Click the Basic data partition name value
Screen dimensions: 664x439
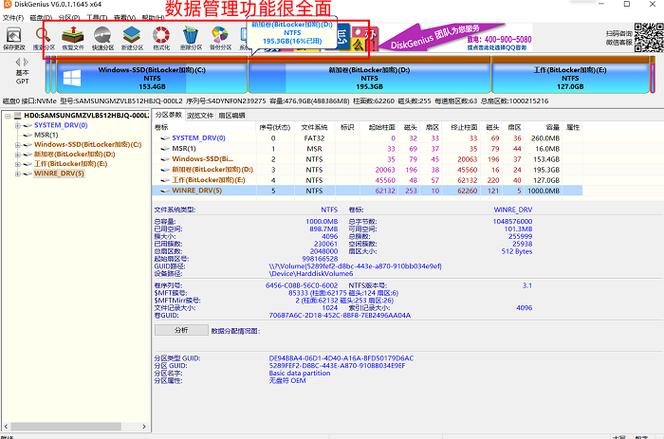pos(299,373)
